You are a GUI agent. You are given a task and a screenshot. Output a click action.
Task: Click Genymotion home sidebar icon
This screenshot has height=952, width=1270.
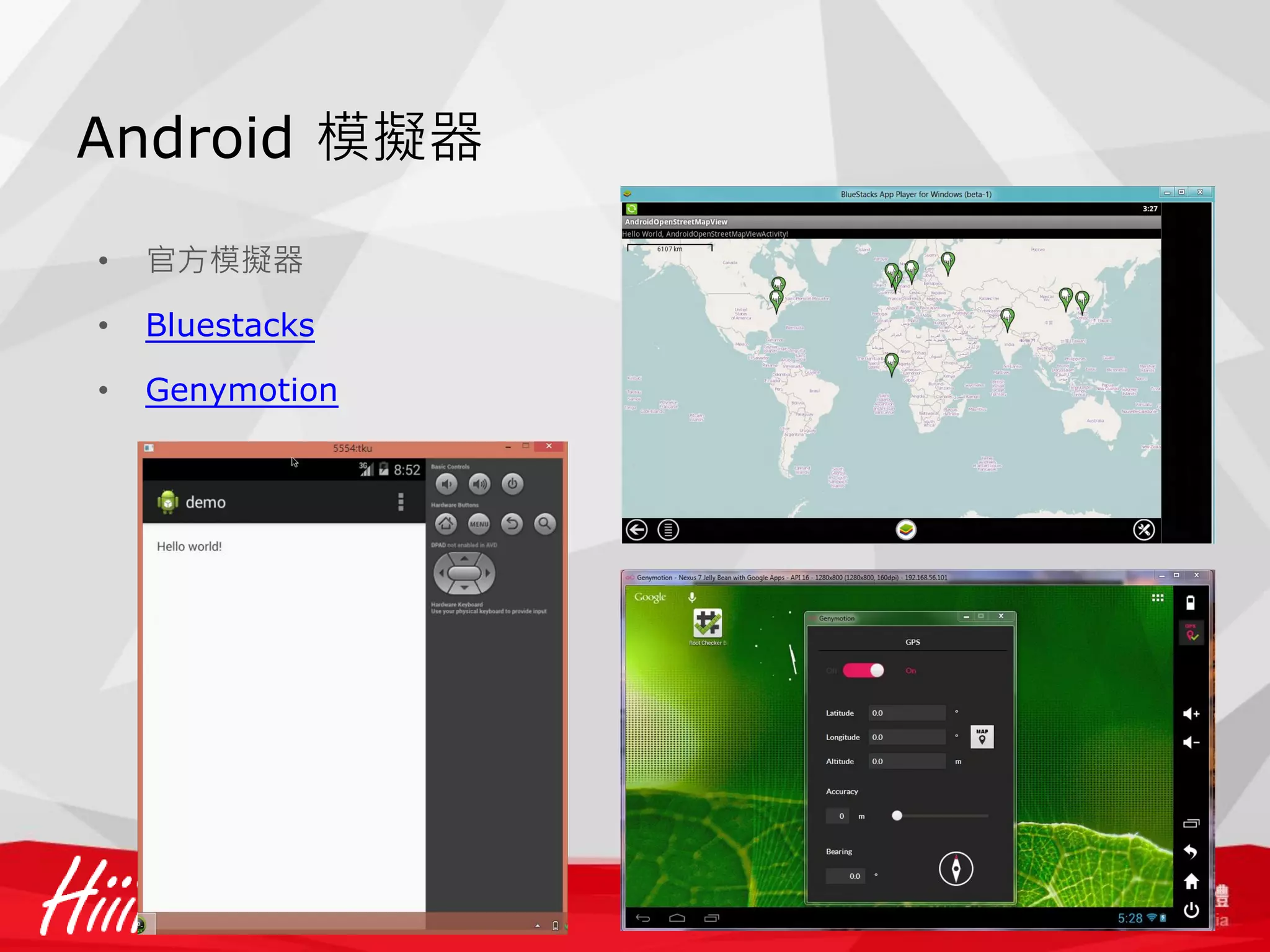coord(1191,881)
